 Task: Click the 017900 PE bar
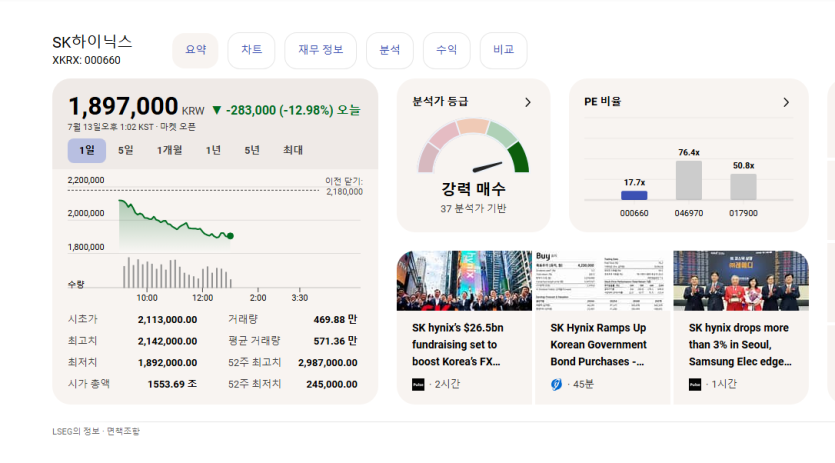coord(743,186)
